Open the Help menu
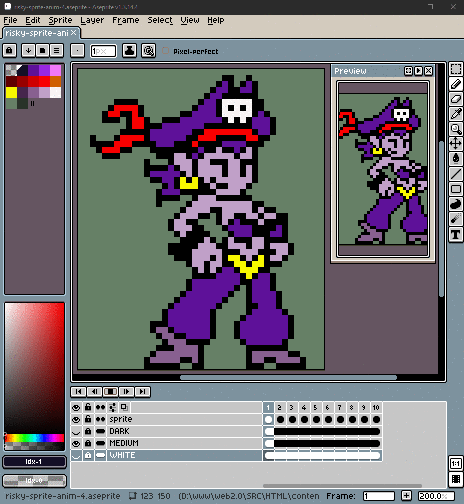This screenshot has width=464, height=504. 216,20
